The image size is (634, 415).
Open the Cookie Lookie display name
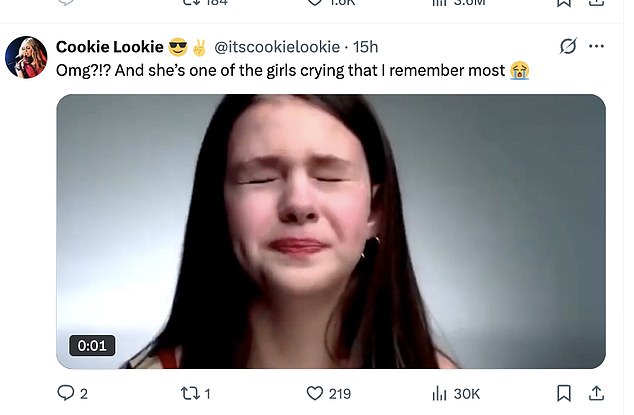point(109,47)
